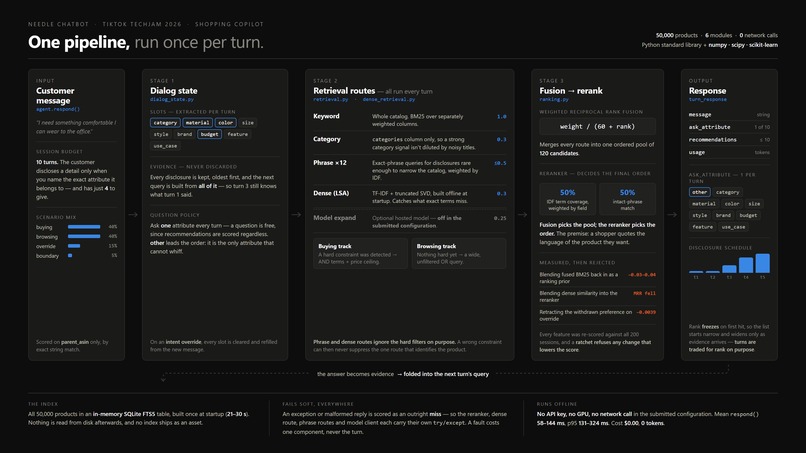Click the Browsing track card
806x453 pixels.
(x=459, y=253)
